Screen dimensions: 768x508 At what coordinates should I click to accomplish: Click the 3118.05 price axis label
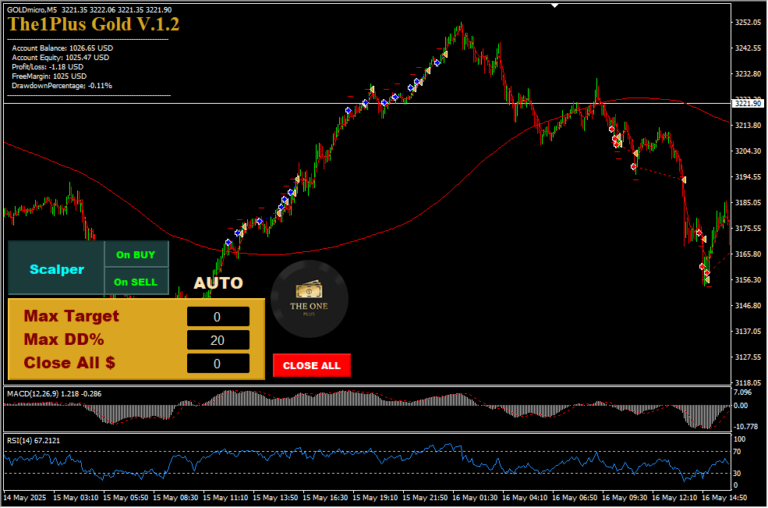tap(748, 383)
